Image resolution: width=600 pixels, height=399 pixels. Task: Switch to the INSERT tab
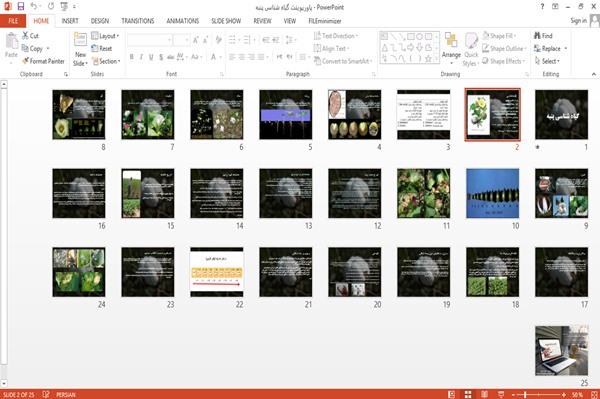point(70,21)
